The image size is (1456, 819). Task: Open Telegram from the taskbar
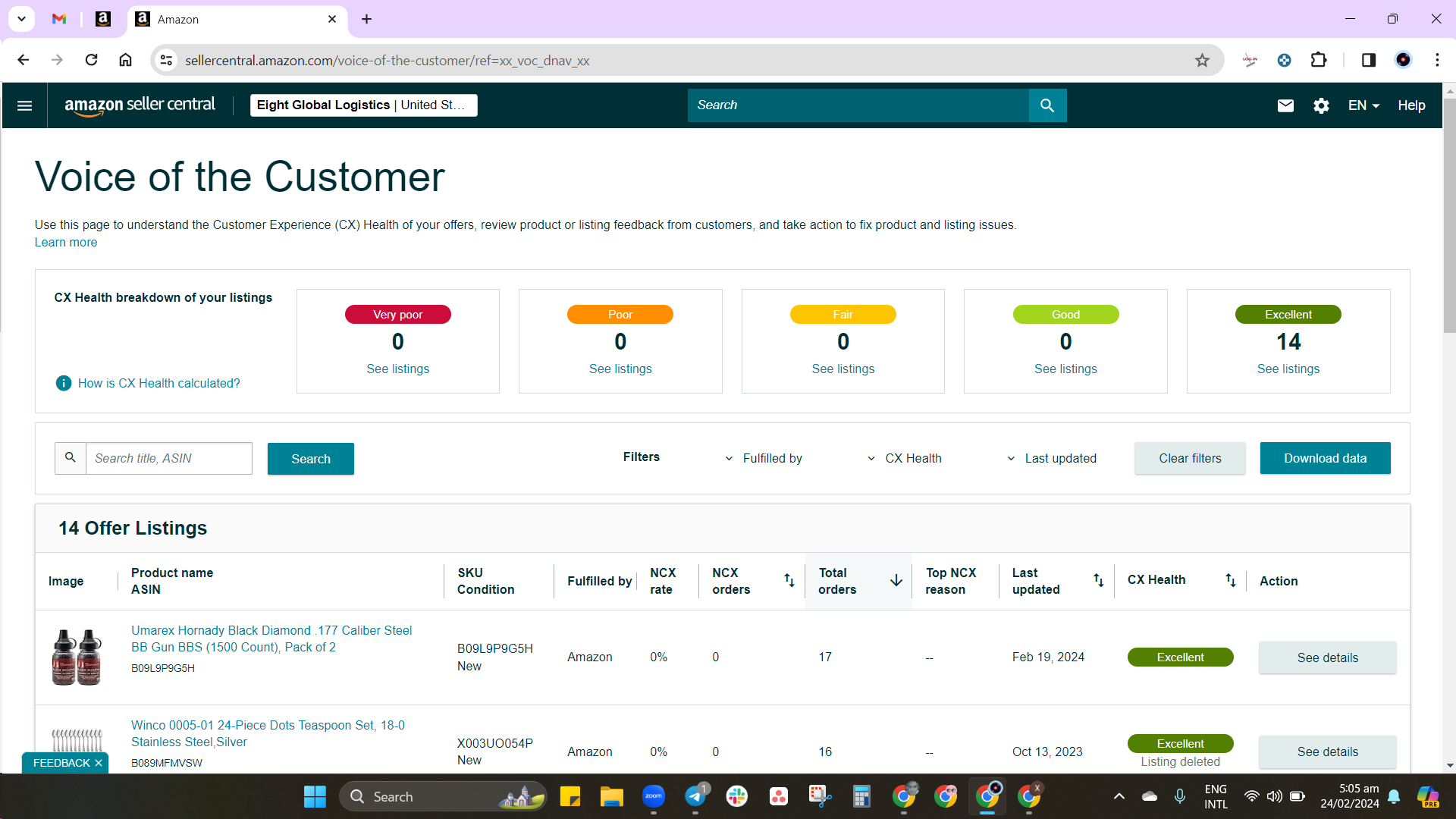coord(695,796)
